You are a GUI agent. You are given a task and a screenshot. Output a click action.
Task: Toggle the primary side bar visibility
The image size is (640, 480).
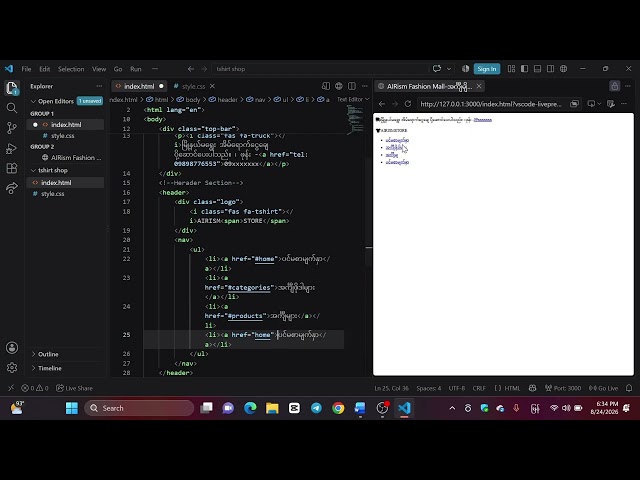[524, 69]
